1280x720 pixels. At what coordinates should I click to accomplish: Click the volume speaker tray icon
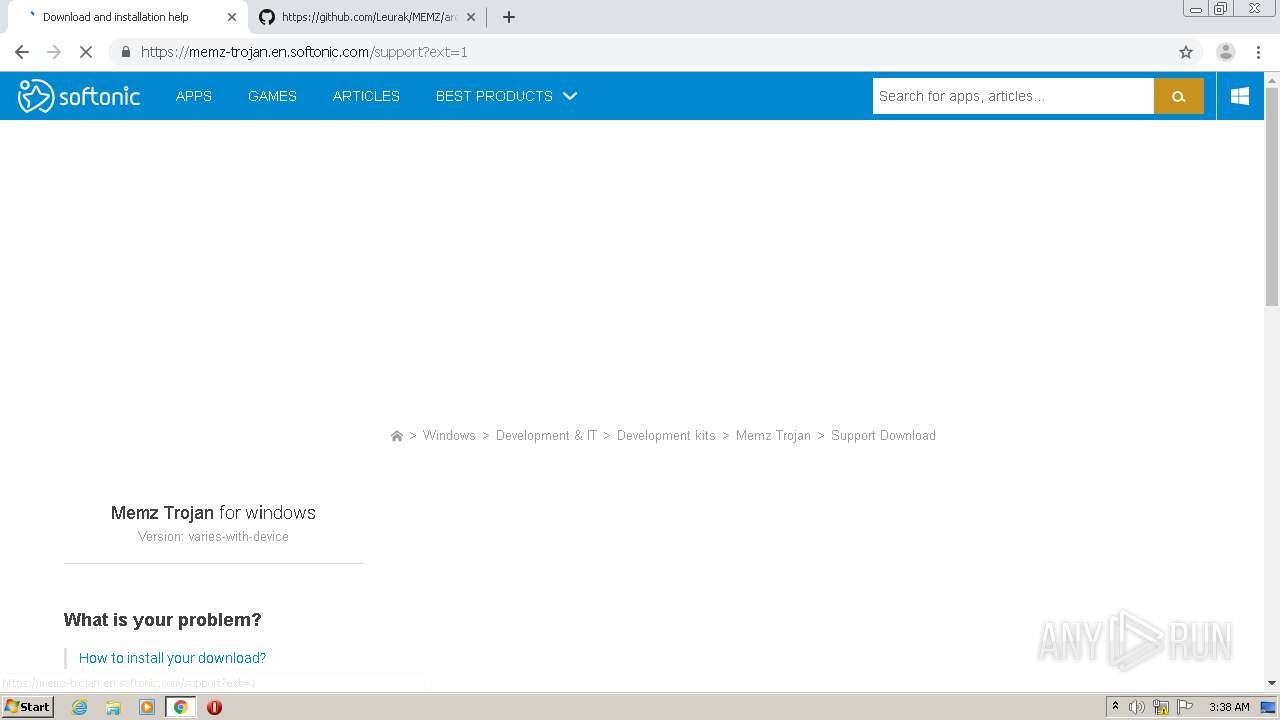[1137, 707]
